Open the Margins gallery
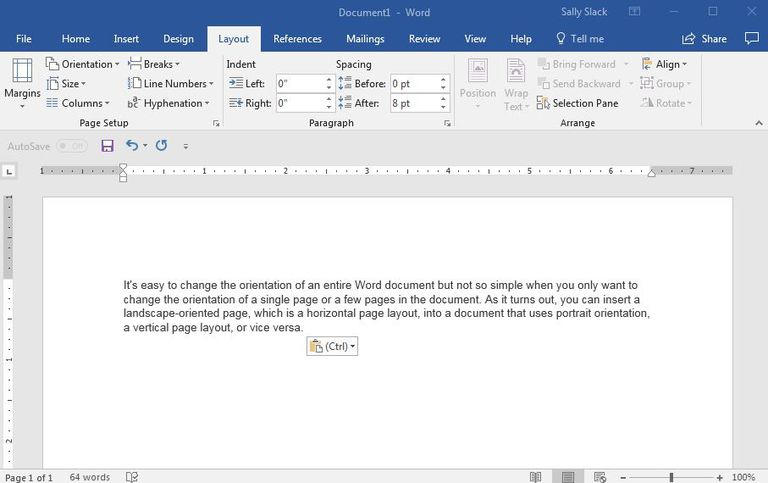The image size is (768, 483). pos(22,83)
